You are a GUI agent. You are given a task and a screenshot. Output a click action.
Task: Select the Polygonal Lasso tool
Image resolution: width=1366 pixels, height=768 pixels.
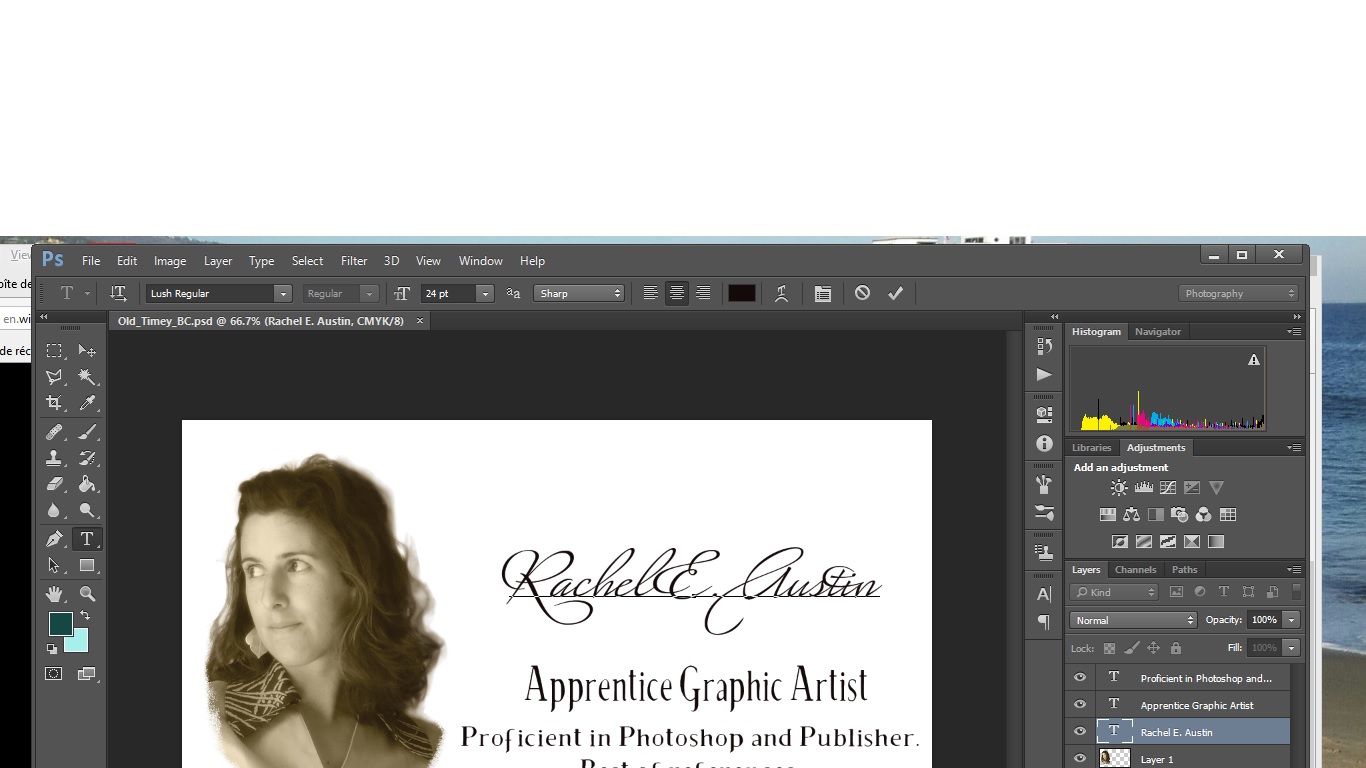(55, 377)
